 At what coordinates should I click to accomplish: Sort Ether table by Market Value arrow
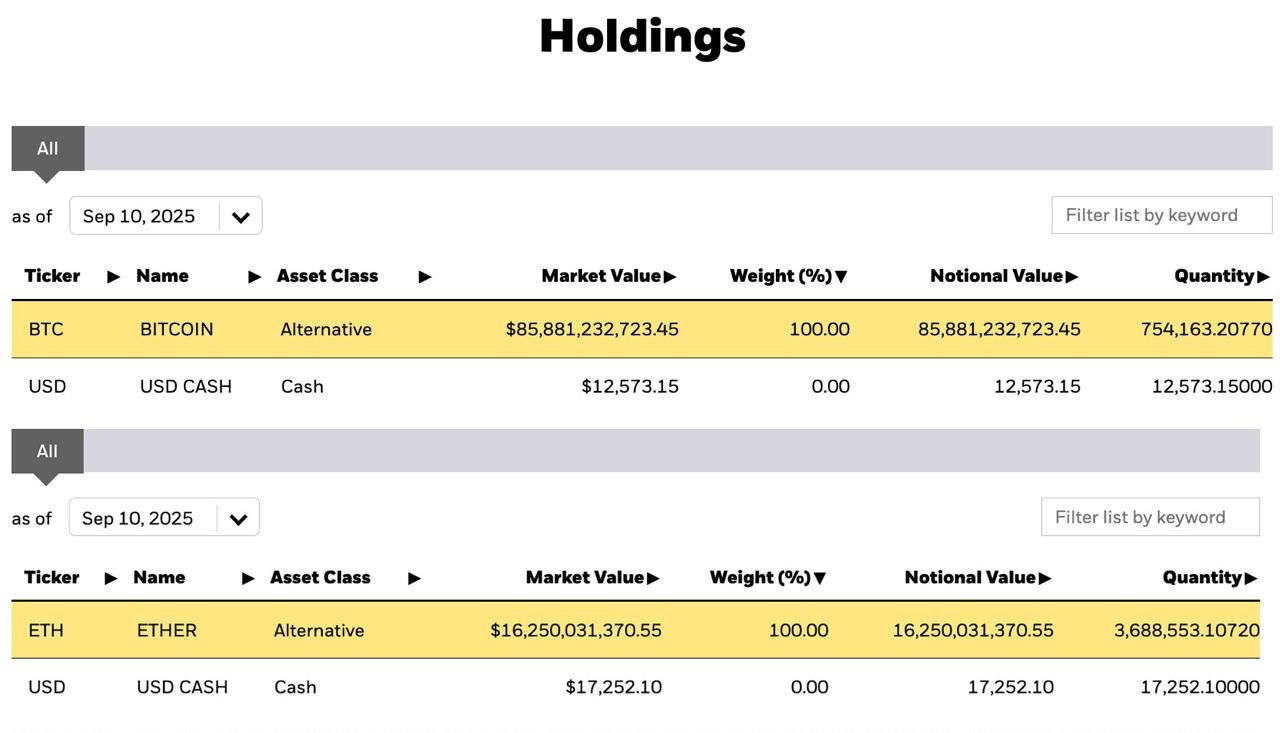pos(653,578)
